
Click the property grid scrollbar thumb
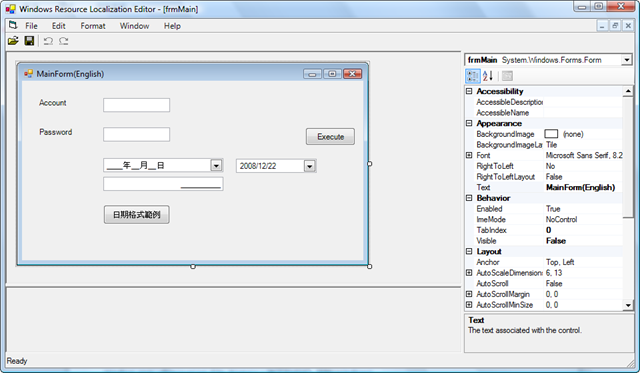coord(628,158)
